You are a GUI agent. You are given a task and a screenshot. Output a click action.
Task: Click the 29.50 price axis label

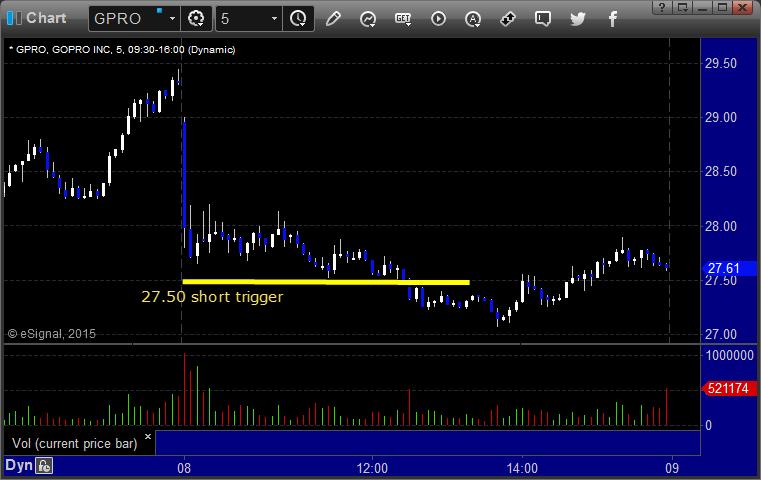coord(721,63)
